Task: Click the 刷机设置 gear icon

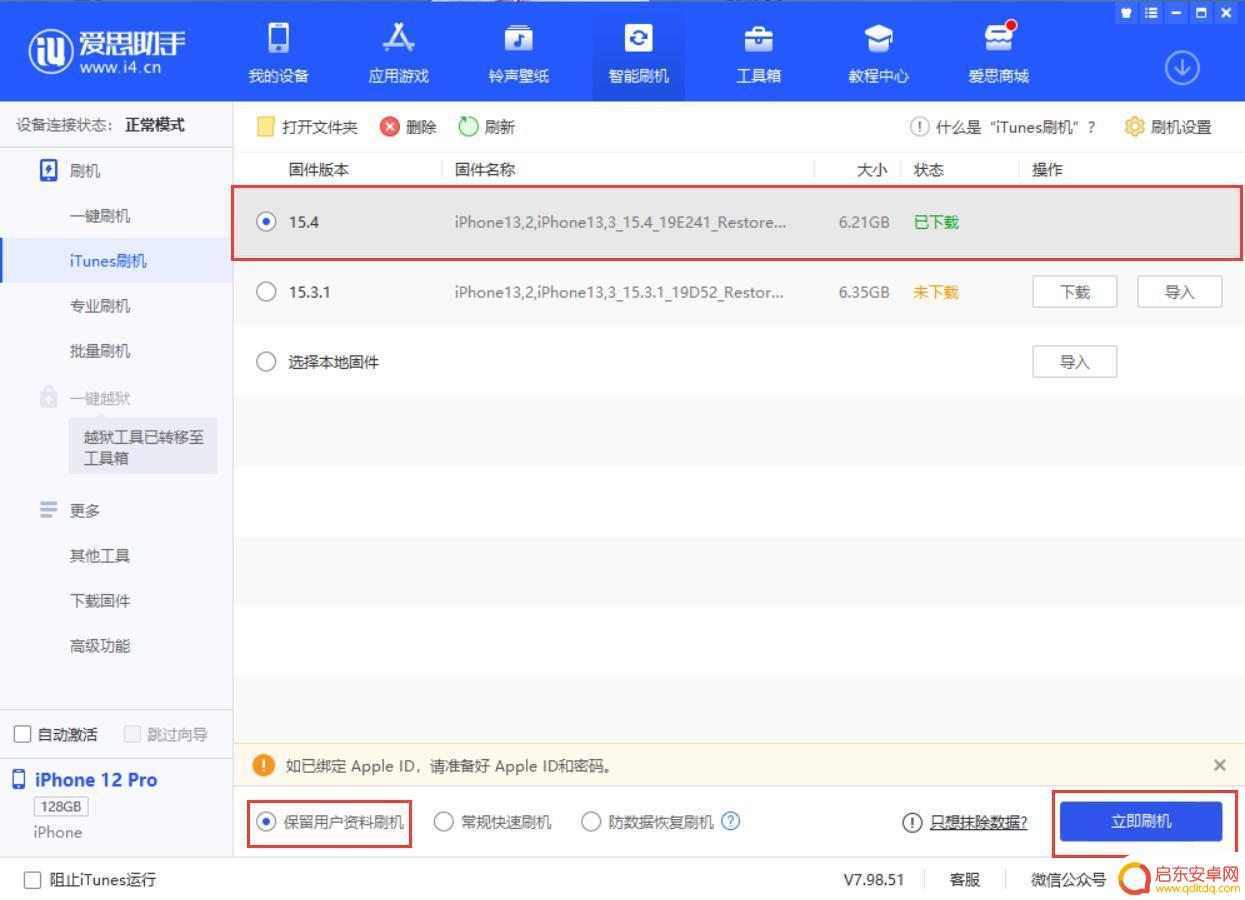Action: [x=1134, y=127]
